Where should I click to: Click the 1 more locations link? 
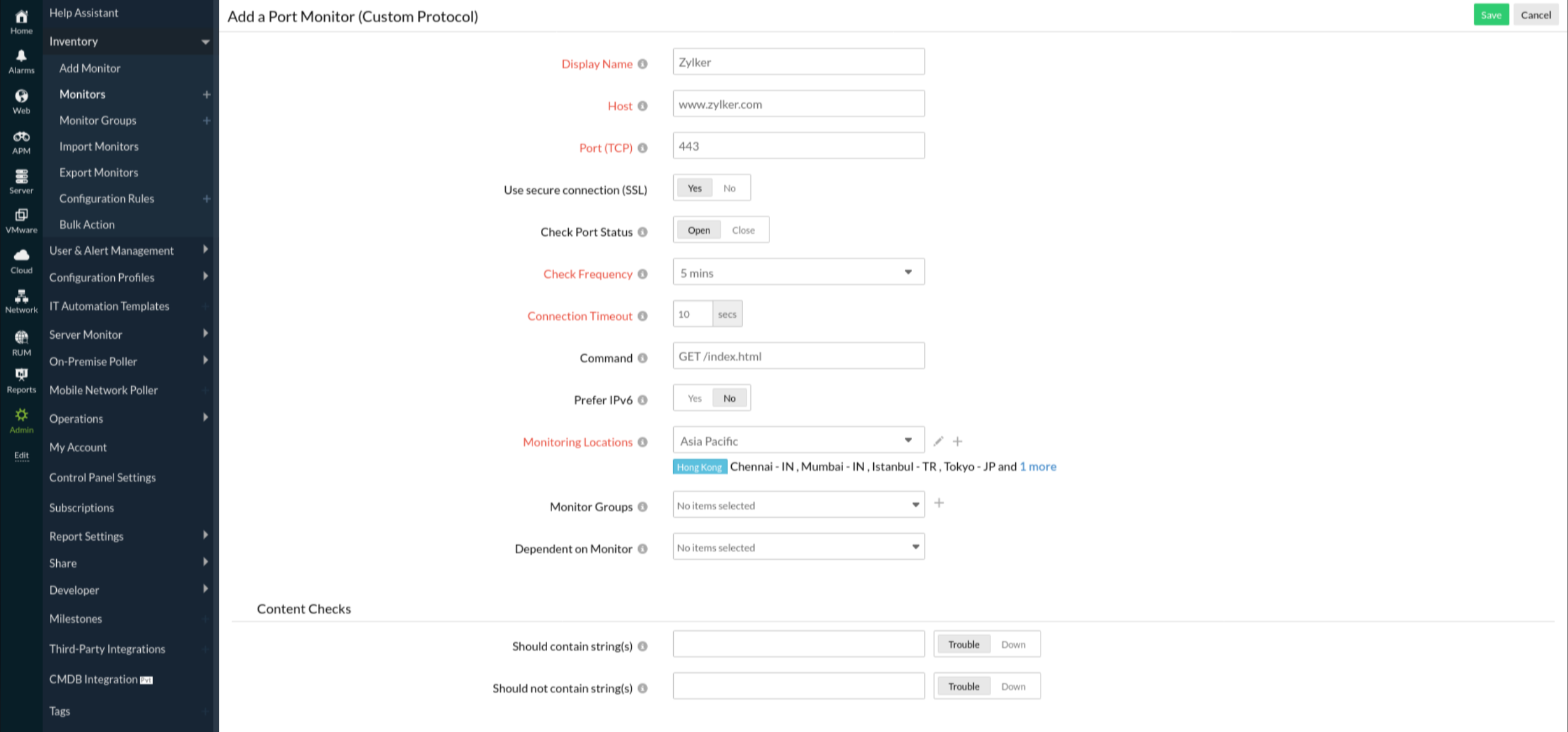click(1038, 467)
